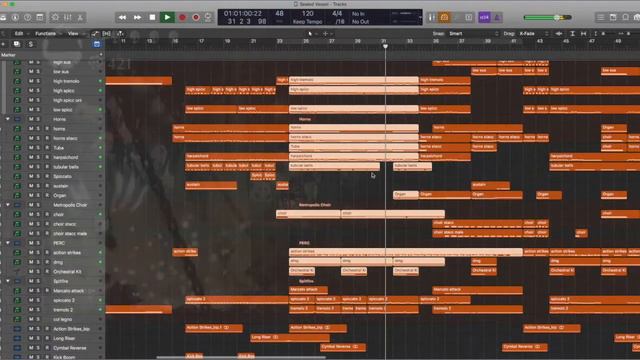Screen dimensions: 640x360
Task: Select the Metropolis Choir track name
Action: [x=70, y=205]
